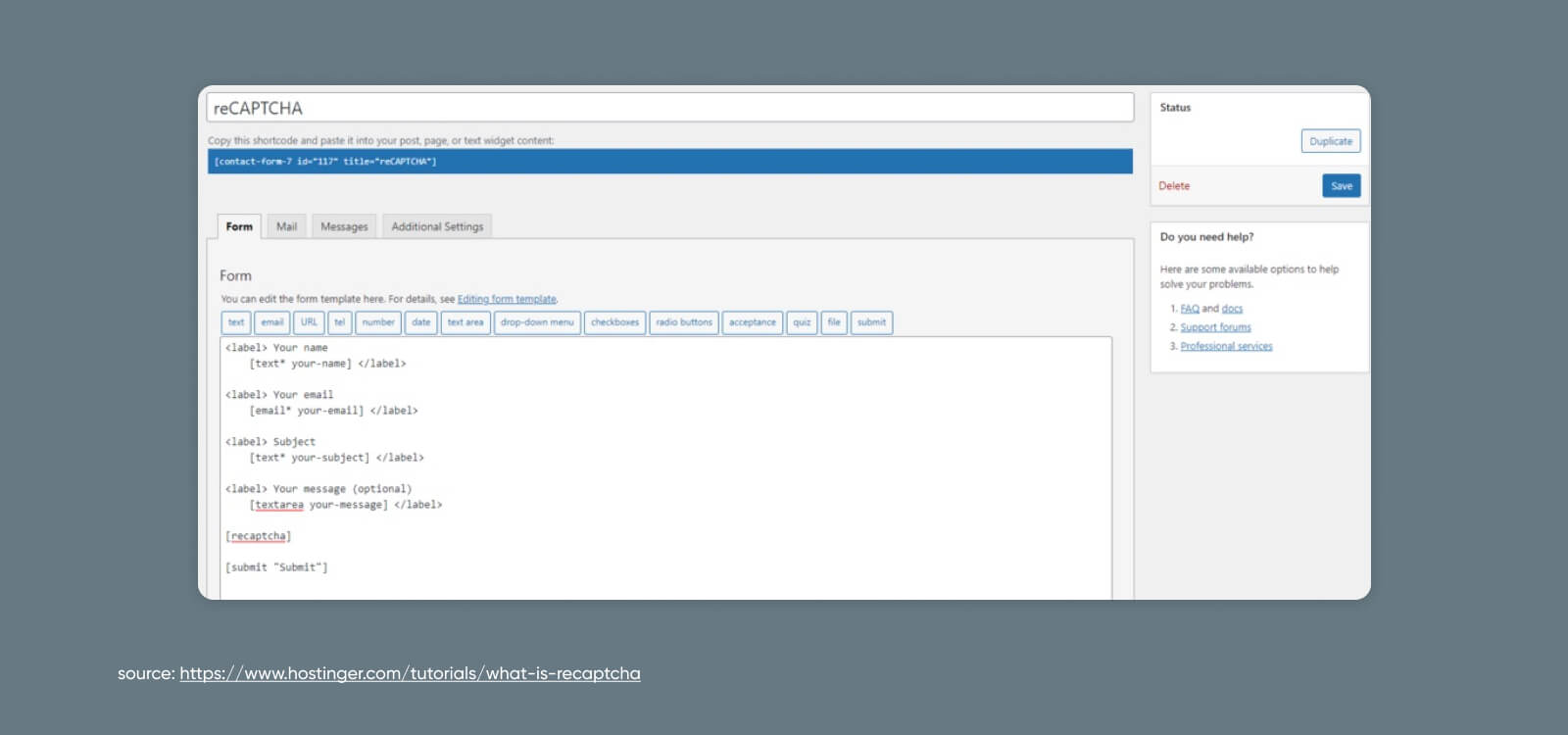Viewport: 1568px width, 735px height.
Task: Click the red Delete link
Action: 1174,186
